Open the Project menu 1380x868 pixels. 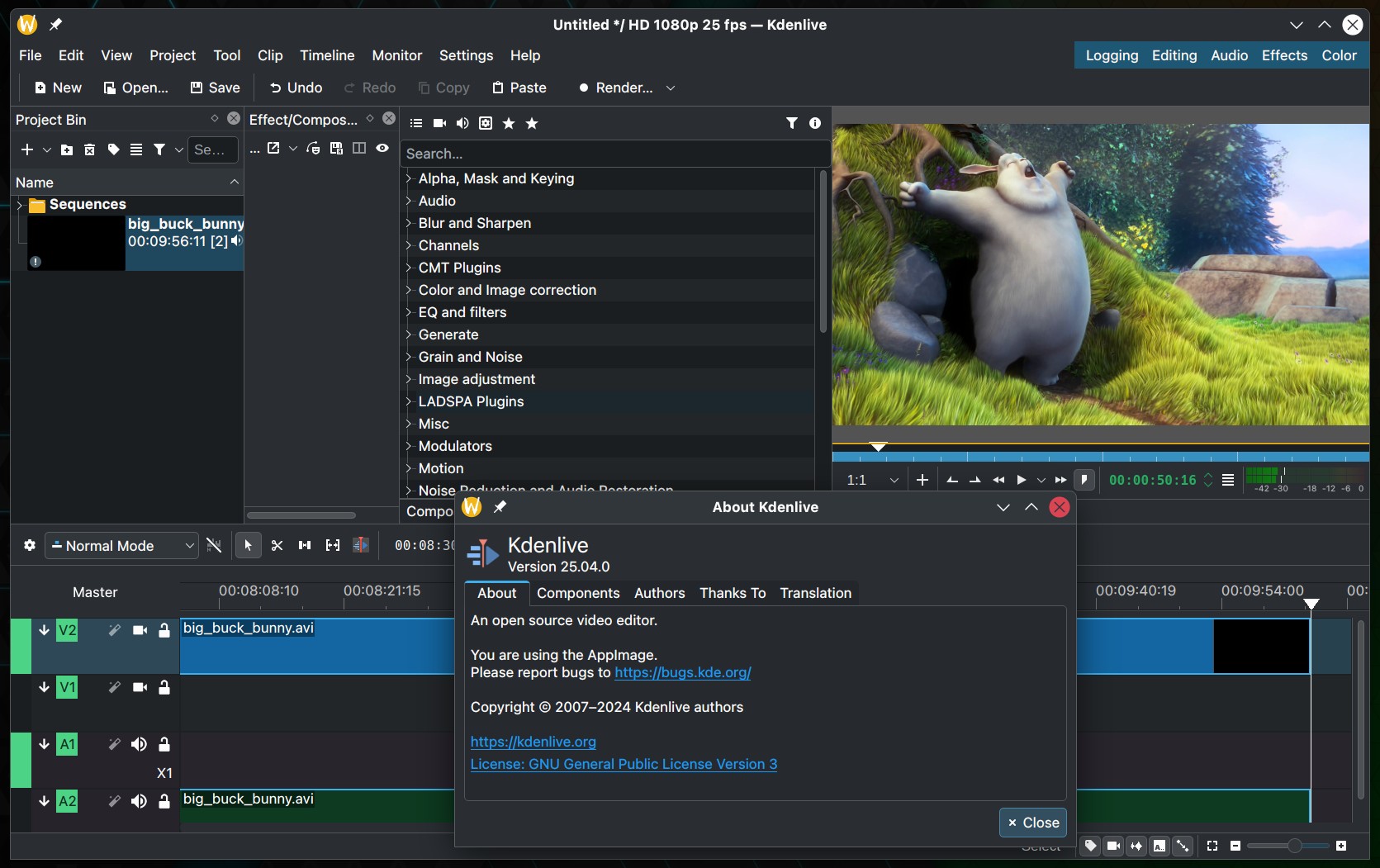[x=173, y=55]
